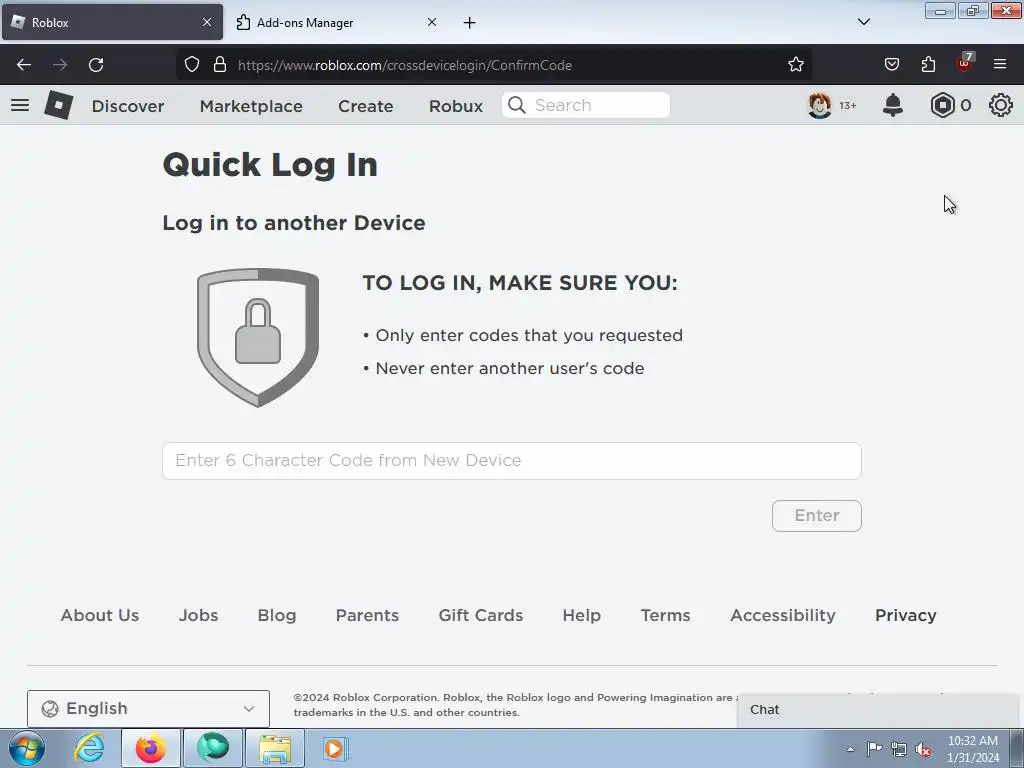Open the Roblox settings gear
The height and width of the screenshot is (768, 1024).
tap(1000, 105)
